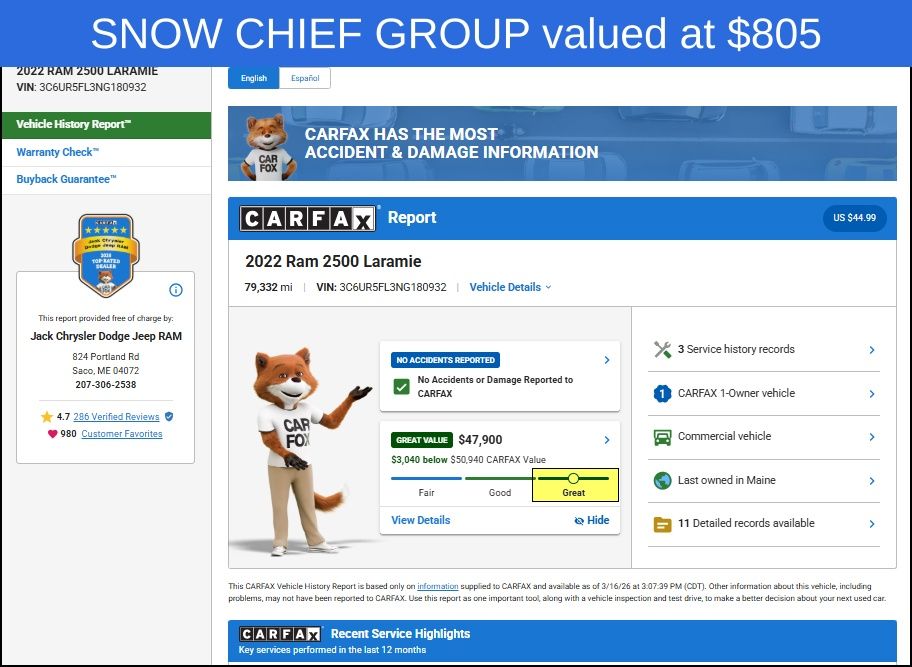Select the English language option

point(254,78)
